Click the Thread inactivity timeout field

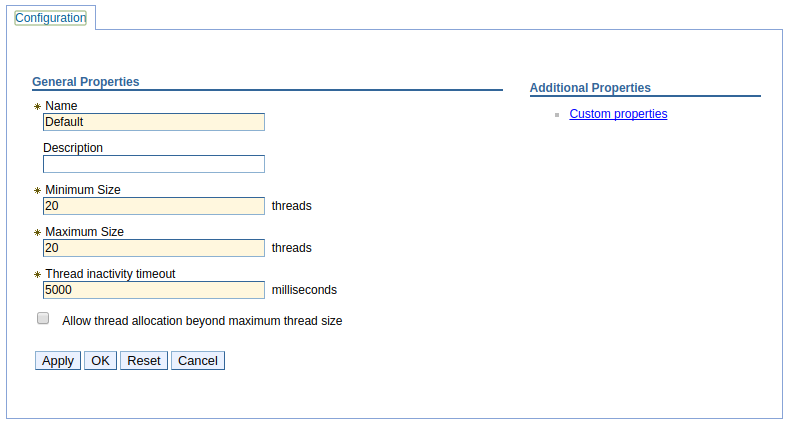pos(154,290)
